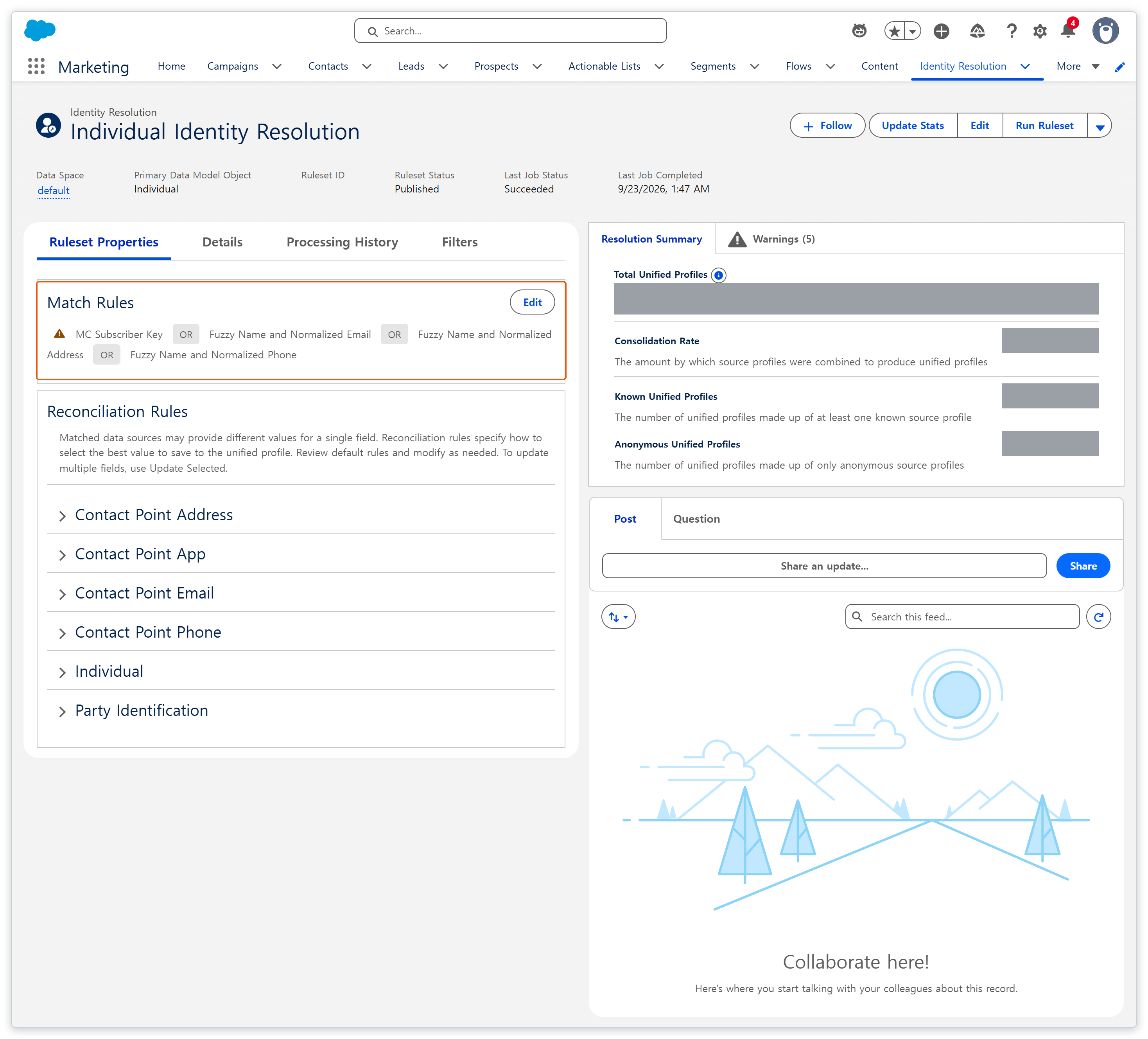Screen dimensions: 1148x1039
Task: Click Update Stats button
Action: point(913,126)
